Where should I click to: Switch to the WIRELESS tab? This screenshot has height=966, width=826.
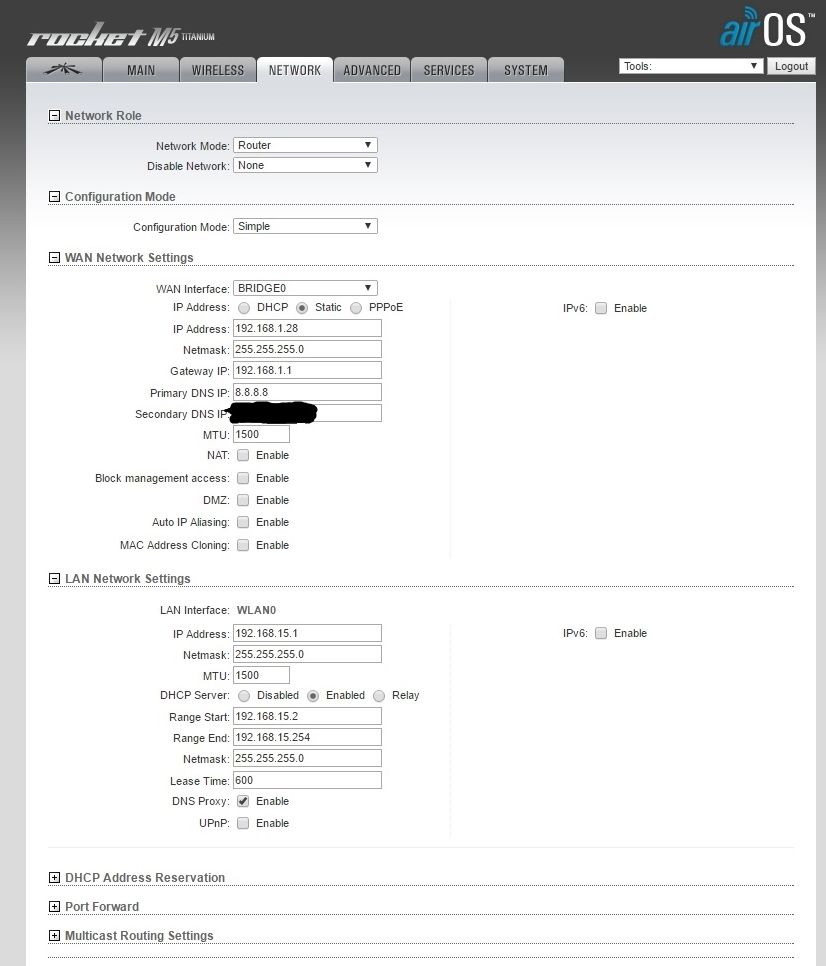coord(217,69)
